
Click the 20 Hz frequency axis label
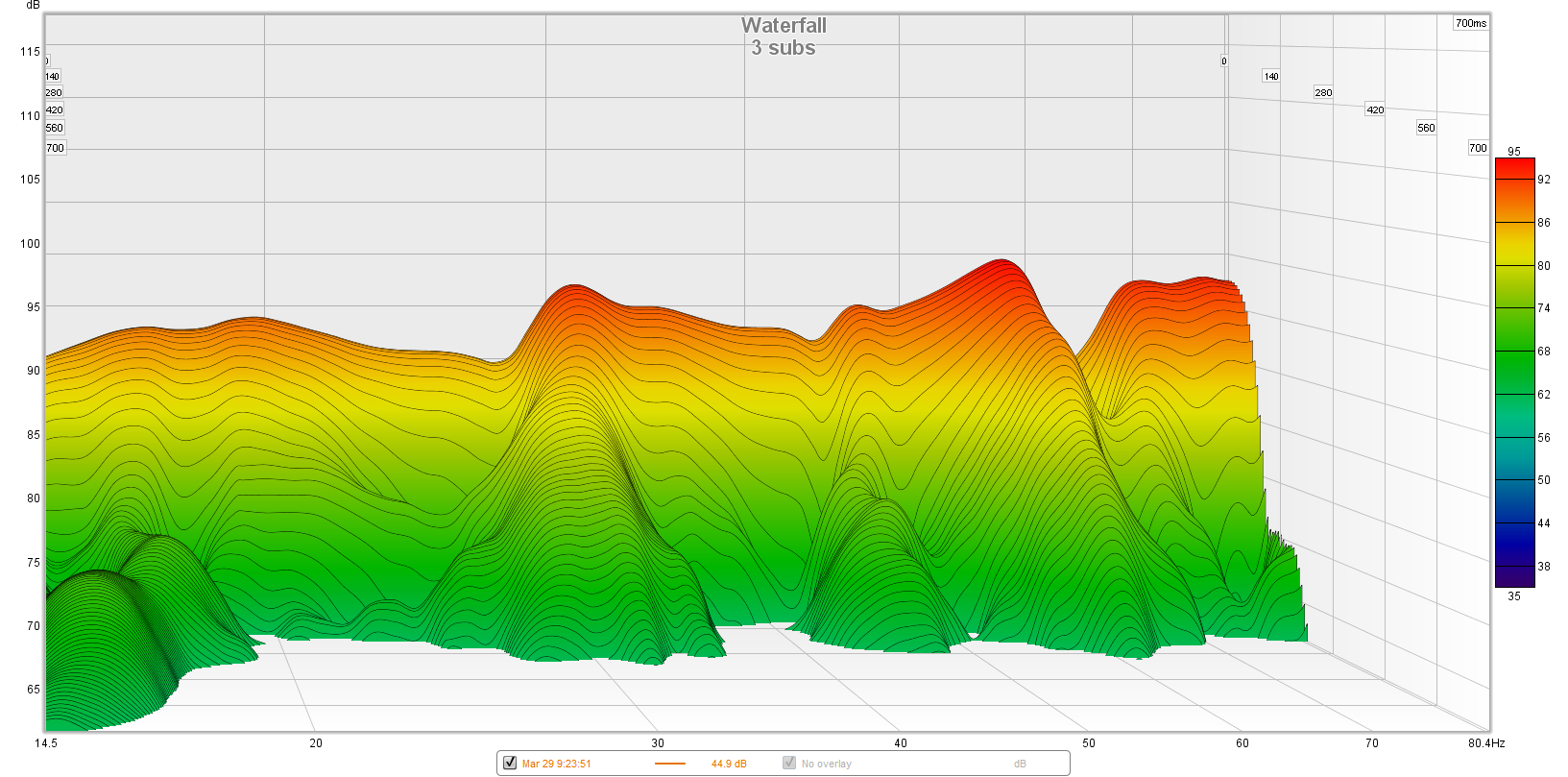coord(316,742)
